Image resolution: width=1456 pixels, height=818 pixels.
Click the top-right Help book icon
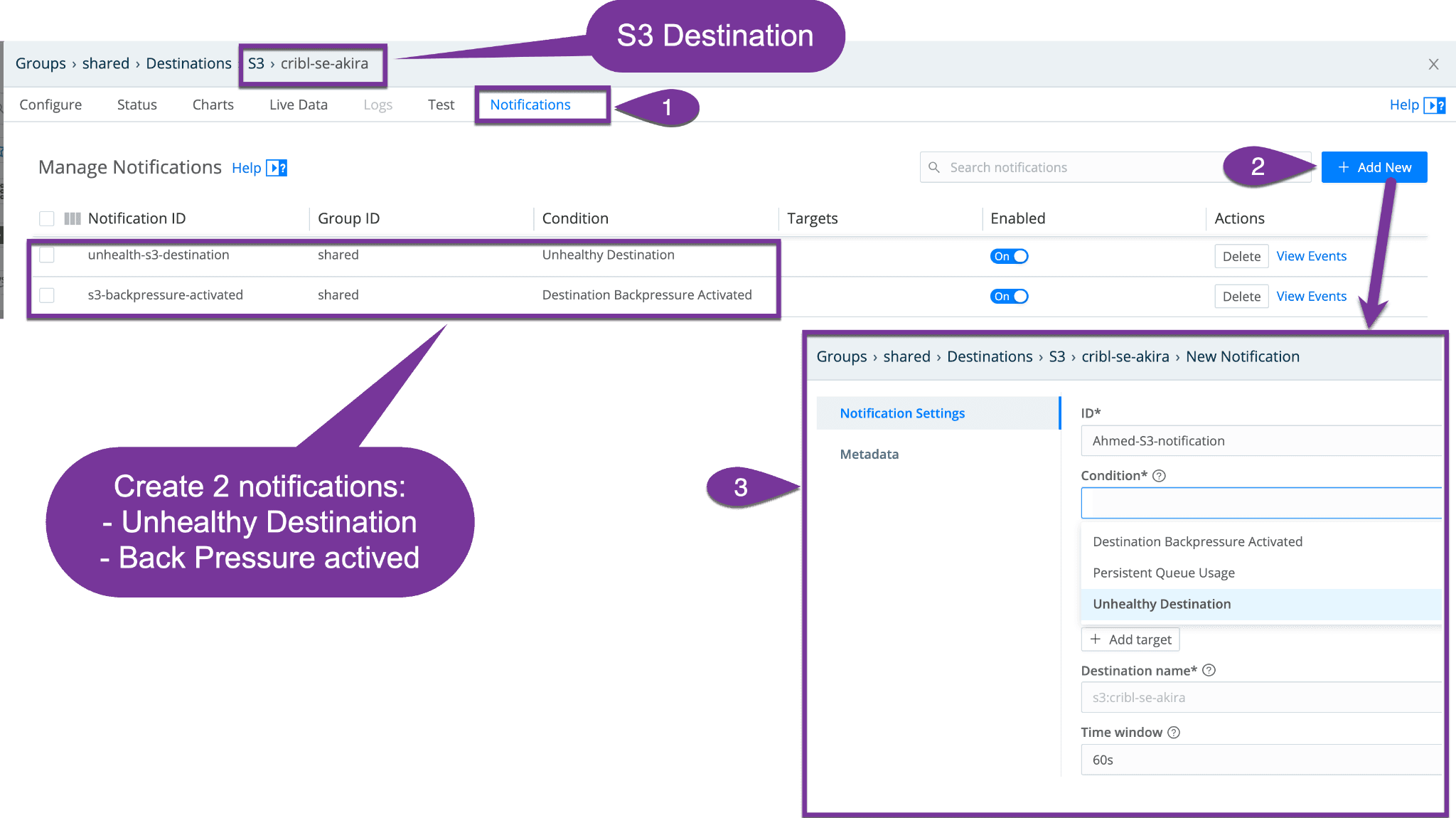(x=1435, y=105)
